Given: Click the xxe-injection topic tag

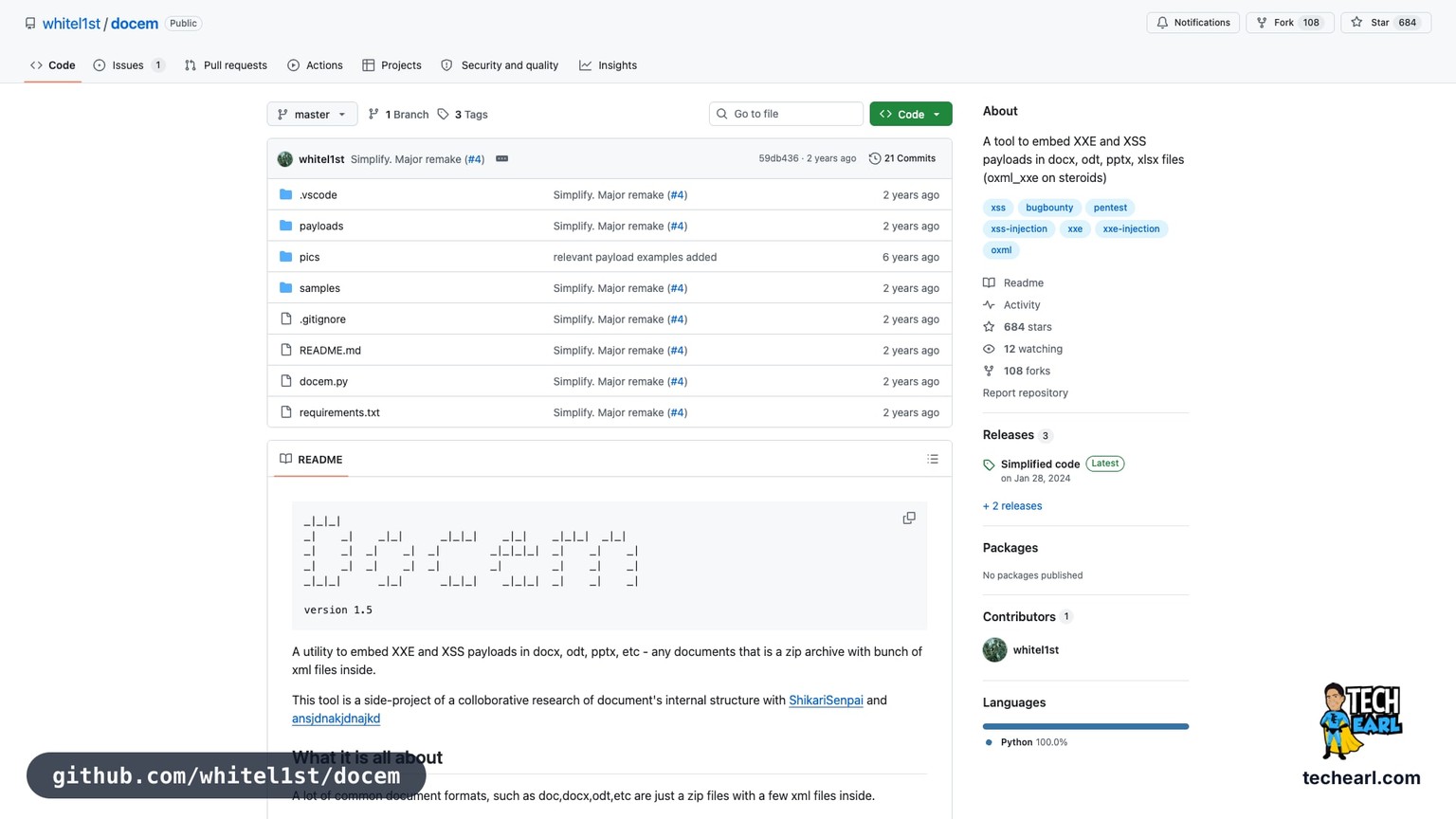Looking at the screenshot, I should pyautogui.click(x=1131, y=229).
